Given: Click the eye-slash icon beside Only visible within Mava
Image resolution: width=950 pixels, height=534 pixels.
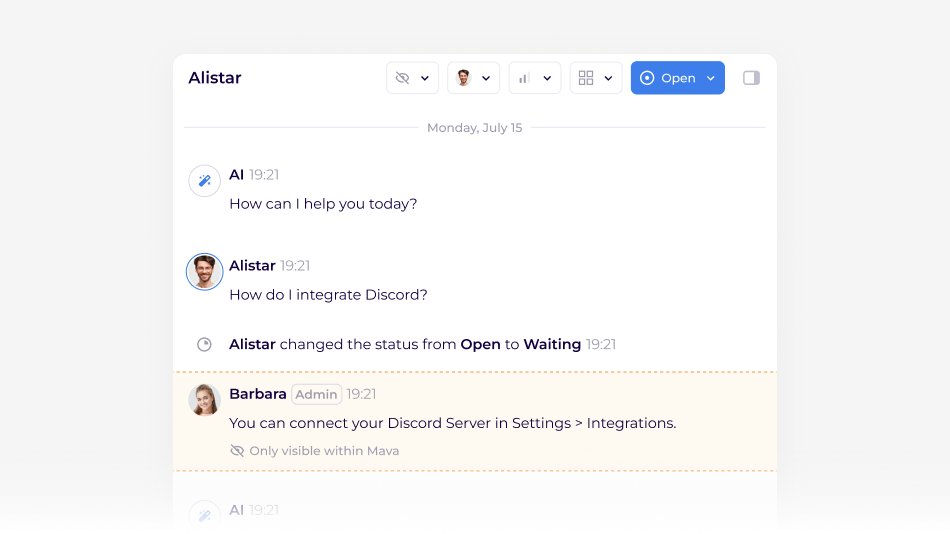Looking at the screenshot, I should coord(237,450).
